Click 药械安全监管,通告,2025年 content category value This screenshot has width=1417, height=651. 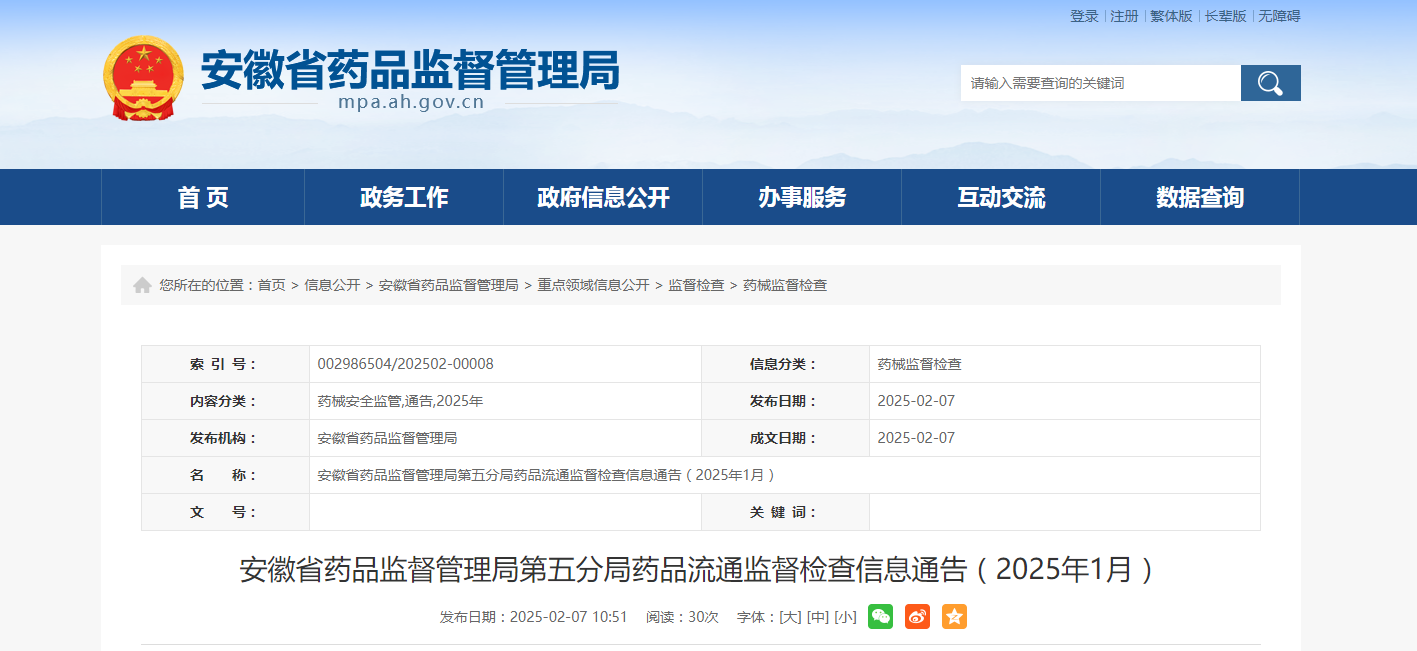(400, 401)
